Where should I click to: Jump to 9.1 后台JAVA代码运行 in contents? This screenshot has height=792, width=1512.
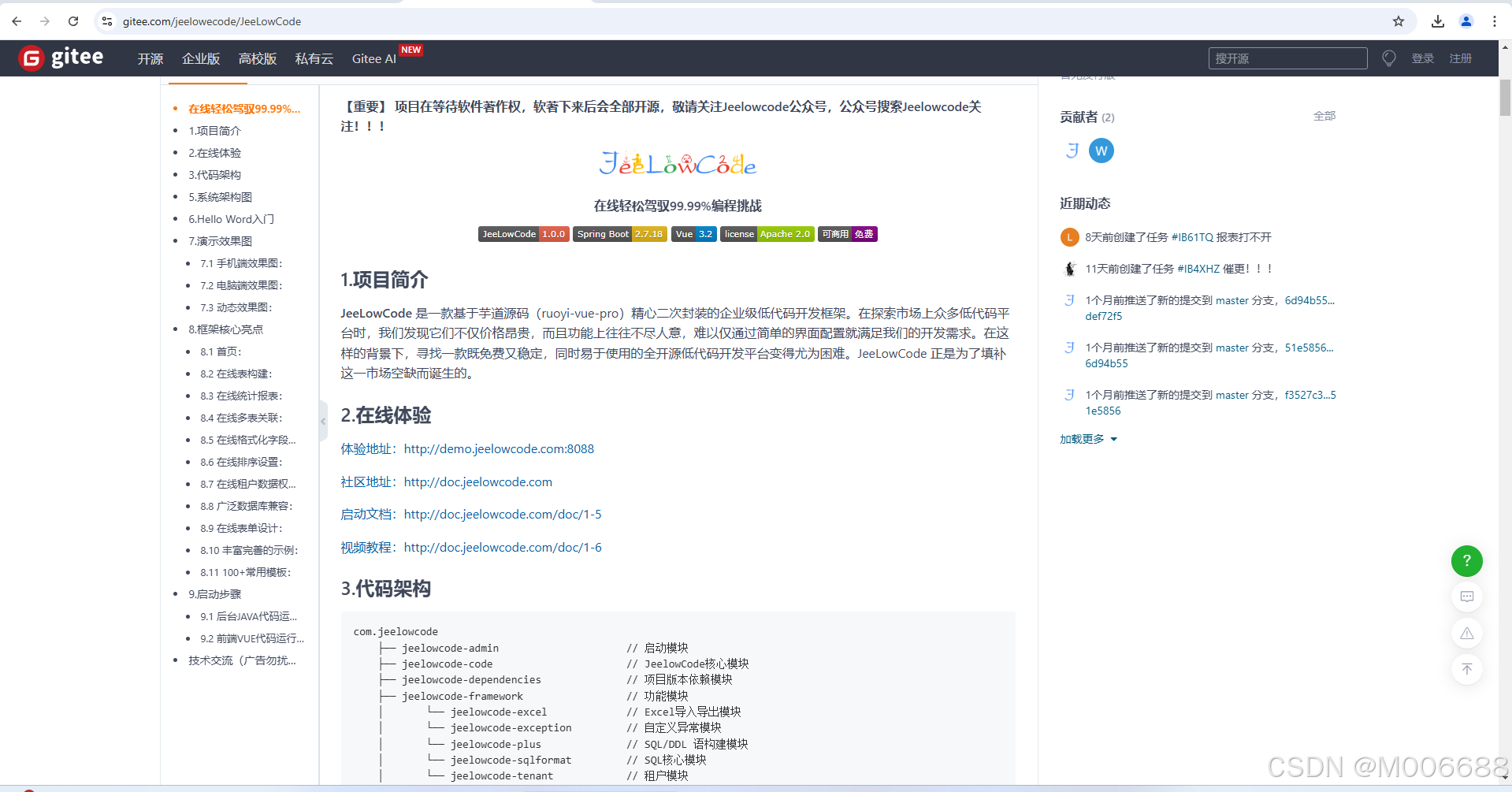point(249,616)
